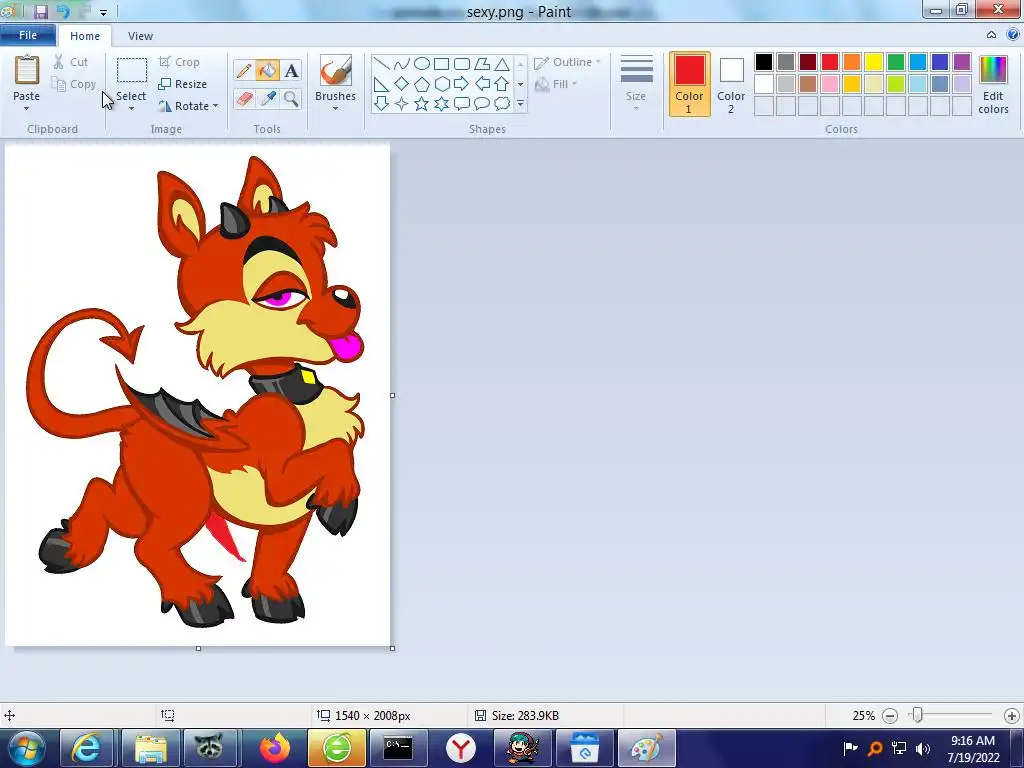The image size is (1024, 768).
Task: Pick the green color swatch
Action: (896, 62)
